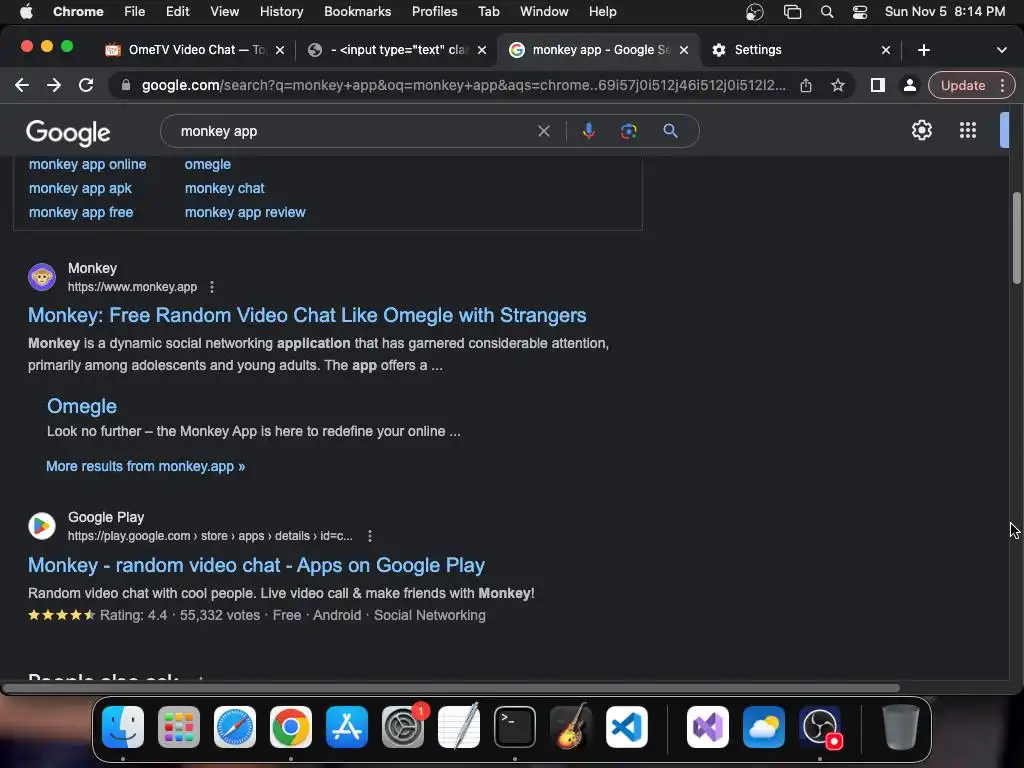Open Monkey random video chat Google Play link
The width and height of the screenshot is (1024, 768).
pos(256,566)
